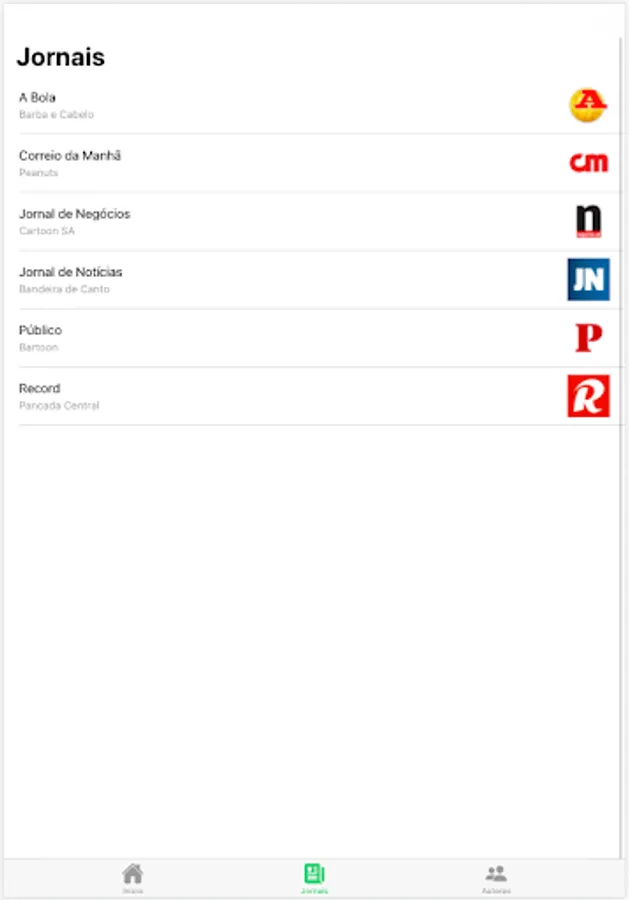Click the "Bandeira de Canto" subtitle
Screen dimensions: 629x900
(64, 289)
